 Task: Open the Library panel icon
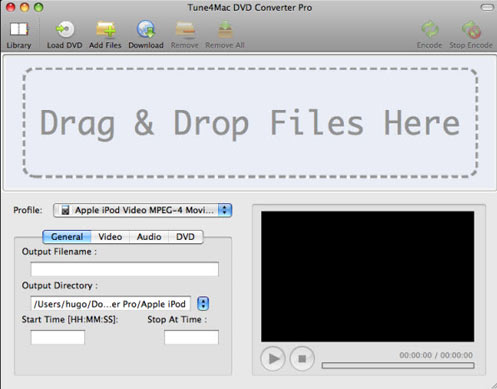19,29
